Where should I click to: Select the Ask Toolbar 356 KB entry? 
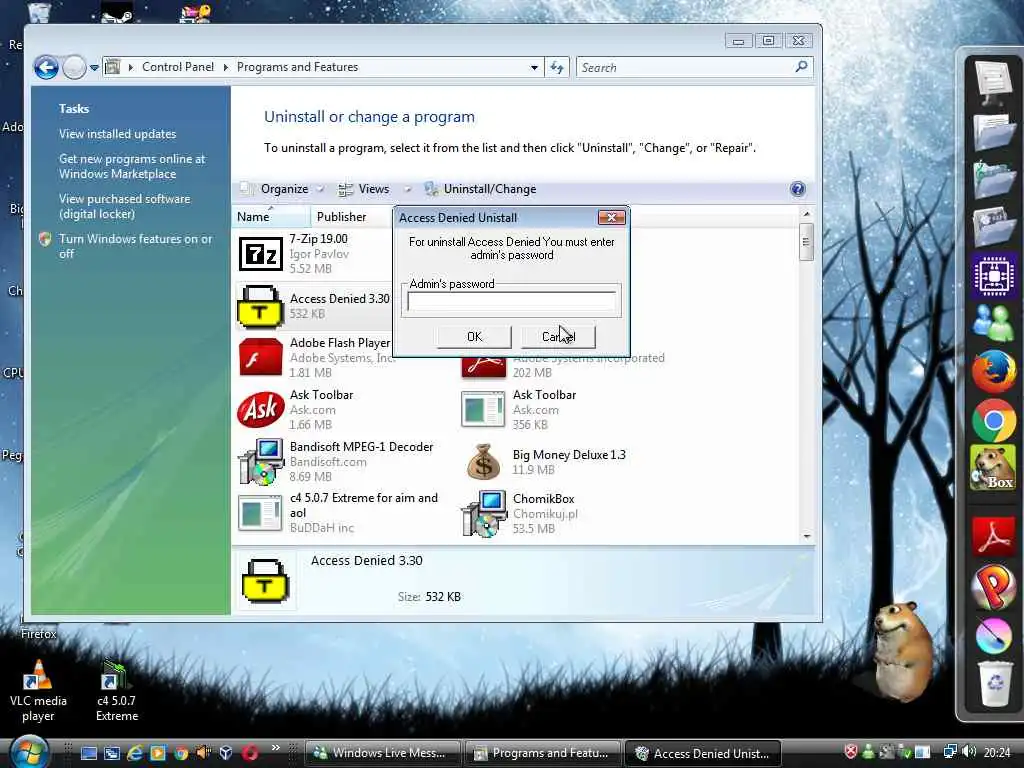point(519,409)
